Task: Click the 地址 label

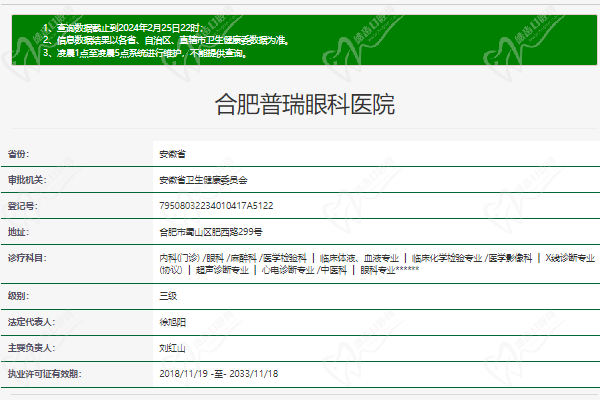Action: (18, 232)
